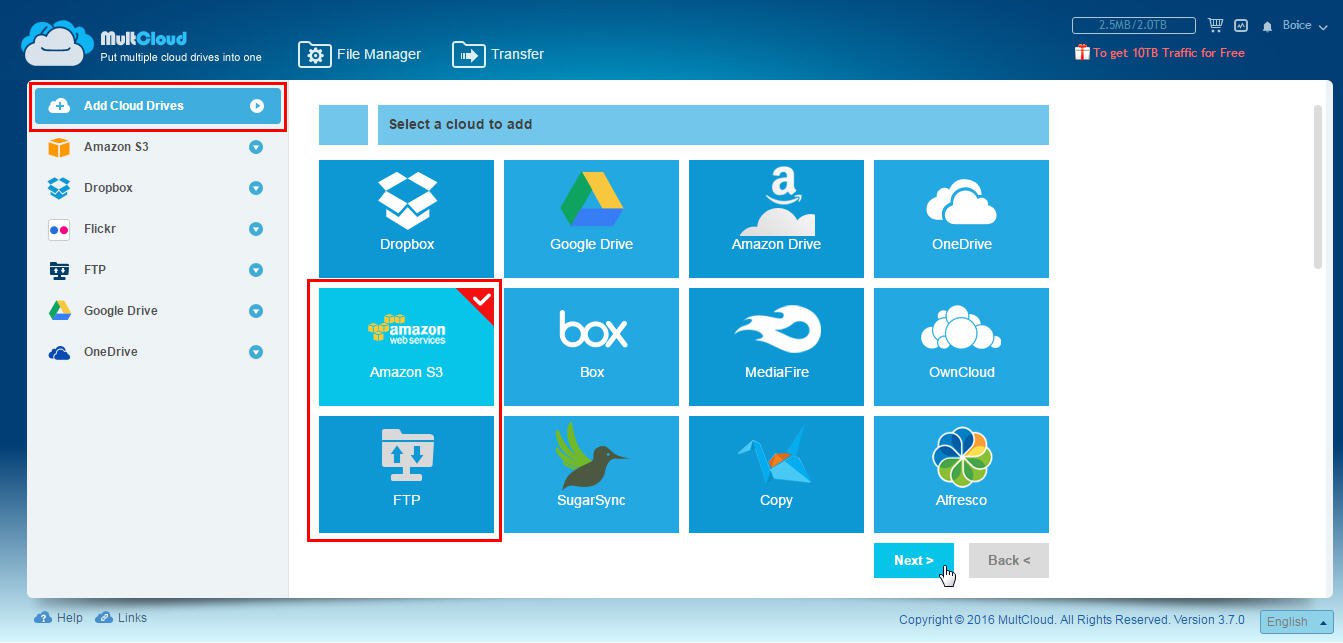Image resolution: width=1343 pixels, height=643 pixels.
Task: Click the Amazon S3 box icon in sidebar
Action: tap(59, 147)
